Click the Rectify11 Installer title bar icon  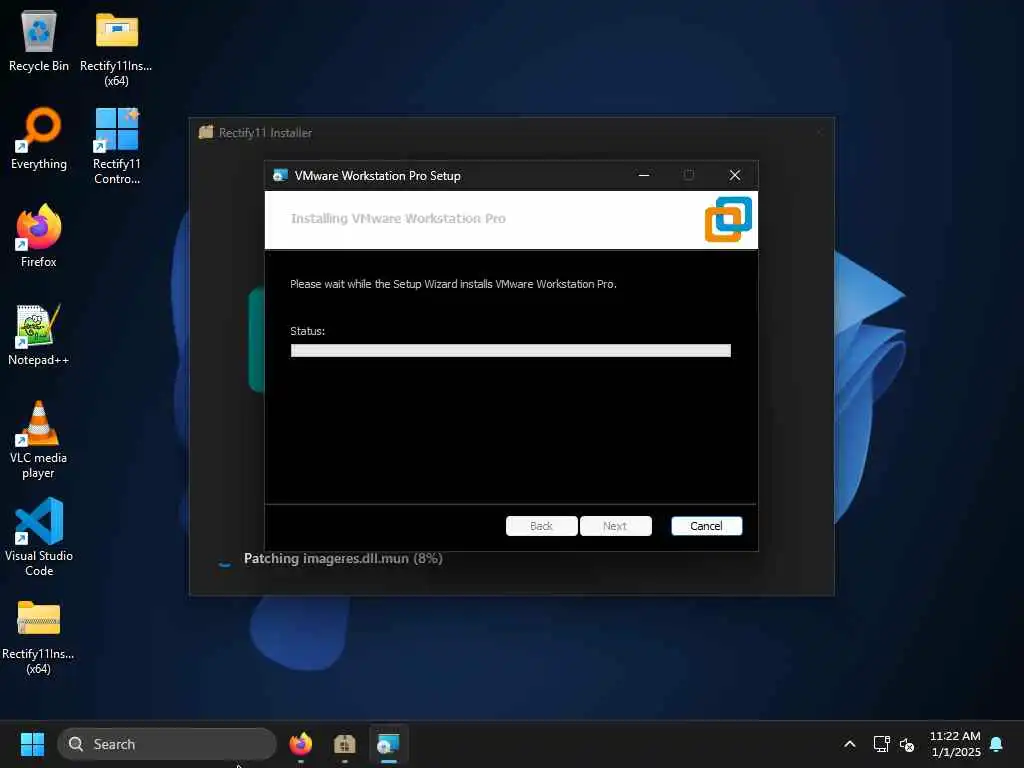coord(206,132)
